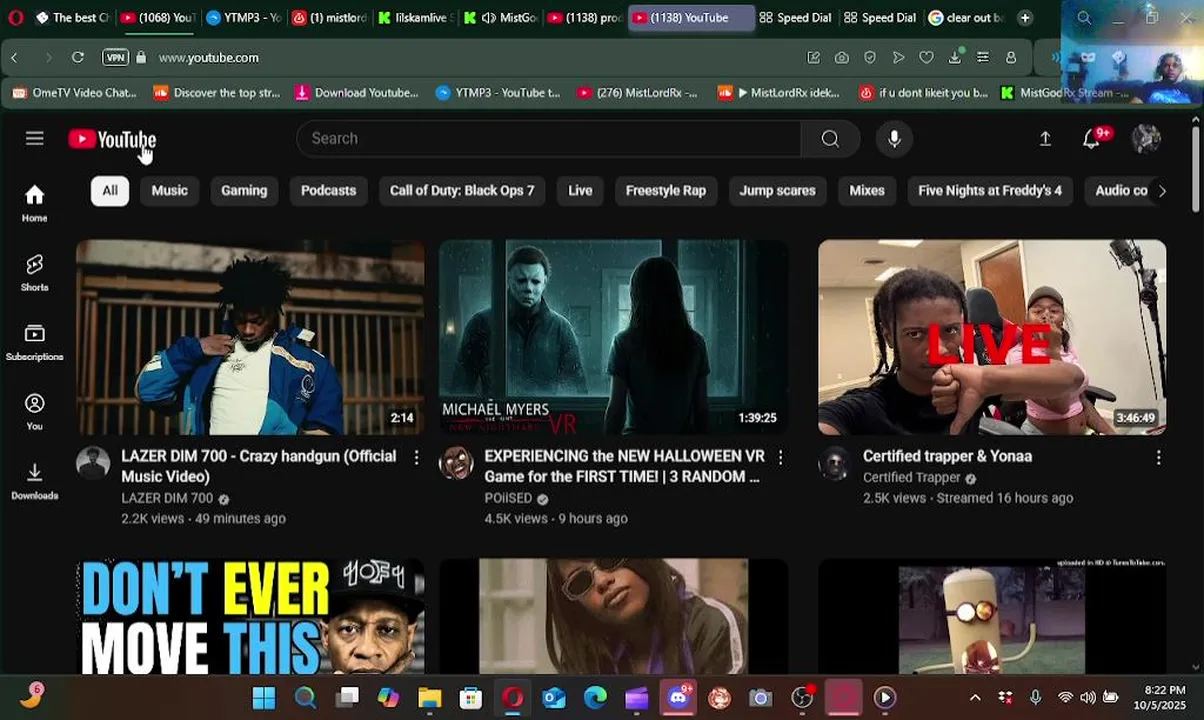Click the Opera menu logo
The height and width of the screenshot is (720, 1204).
pos(15,18)
